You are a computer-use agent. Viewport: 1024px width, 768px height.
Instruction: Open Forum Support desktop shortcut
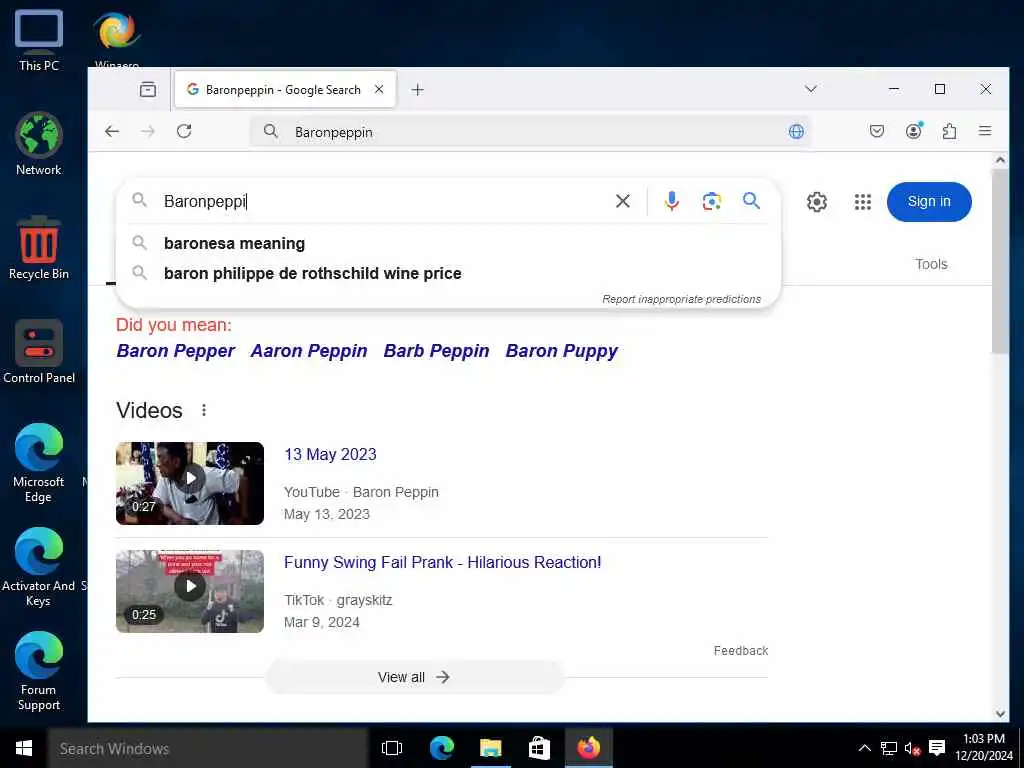click(39, 671)
